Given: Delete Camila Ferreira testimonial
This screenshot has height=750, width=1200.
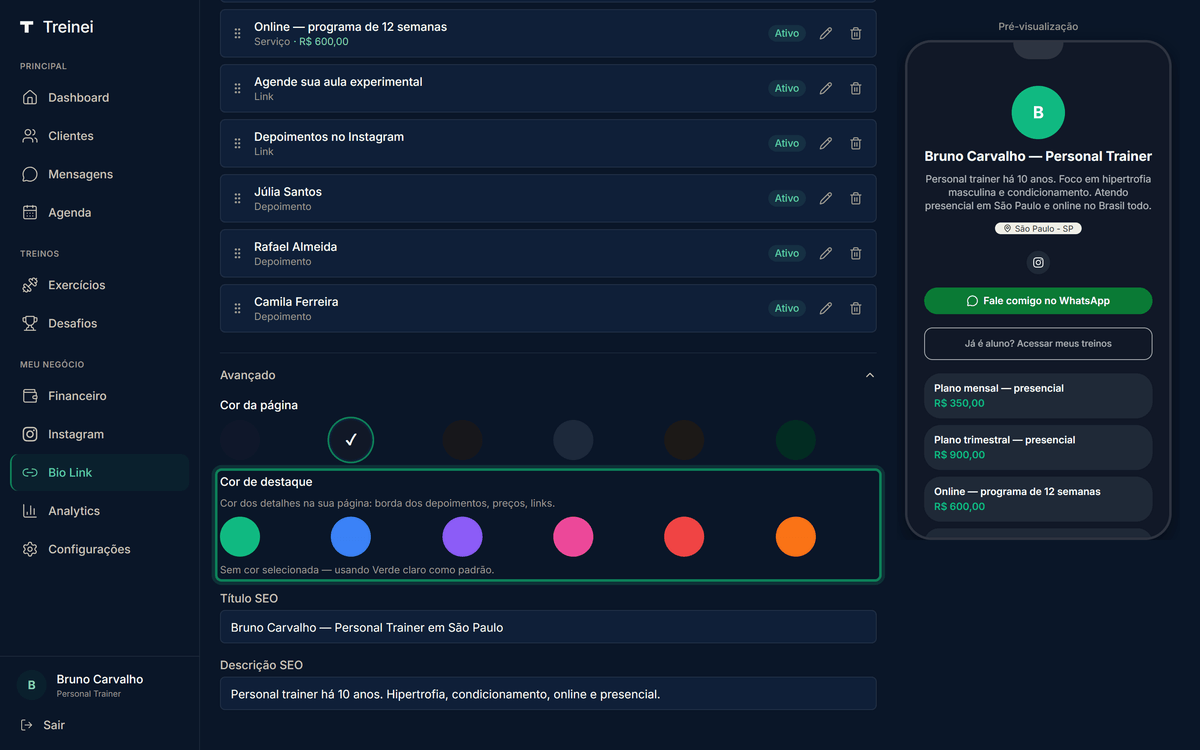Looking at the screenshot, I should (x=856, y=308).
